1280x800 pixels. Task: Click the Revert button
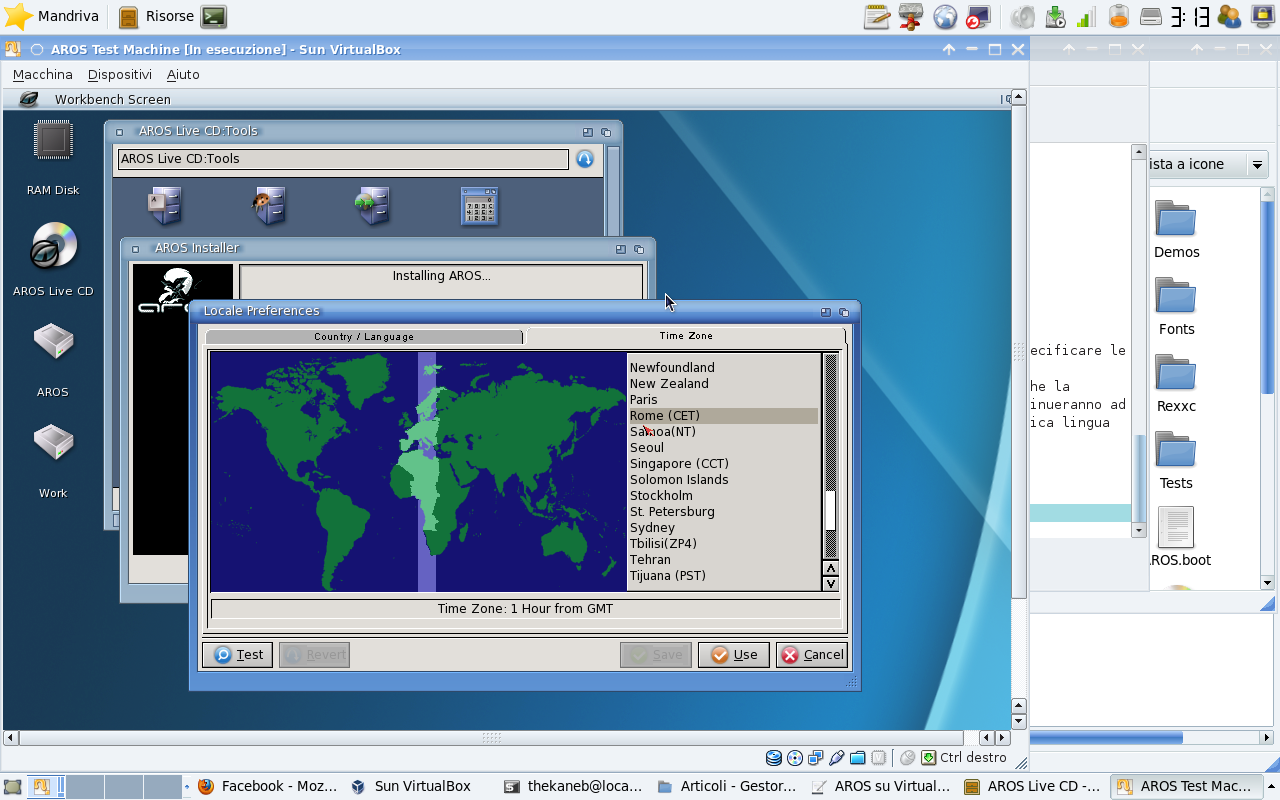click(x=314, y=655)
